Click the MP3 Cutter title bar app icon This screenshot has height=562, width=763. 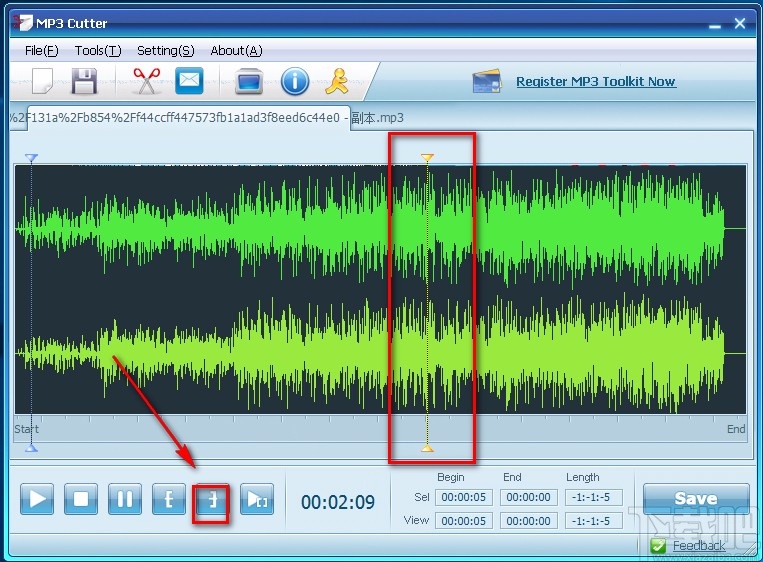coord(22,22)
